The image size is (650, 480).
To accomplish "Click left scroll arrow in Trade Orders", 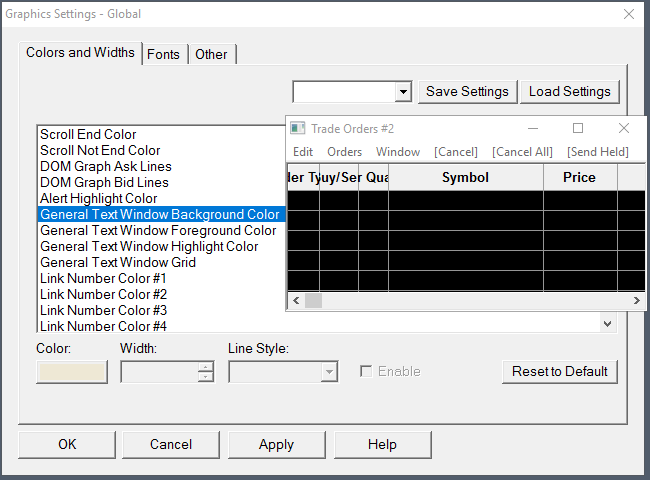I will click(x=296, y=301).
